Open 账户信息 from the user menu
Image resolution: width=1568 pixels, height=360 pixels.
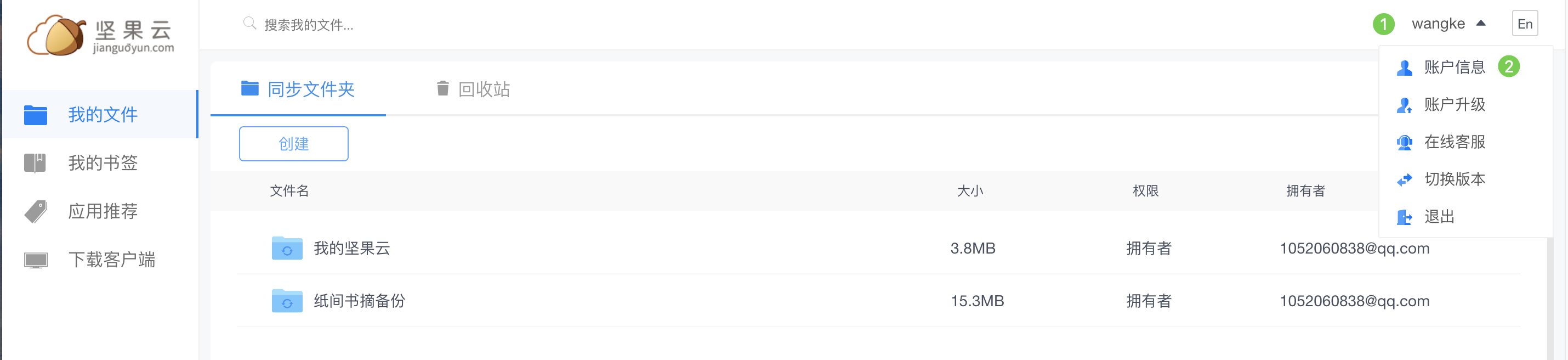click(x=1454, y=67)
